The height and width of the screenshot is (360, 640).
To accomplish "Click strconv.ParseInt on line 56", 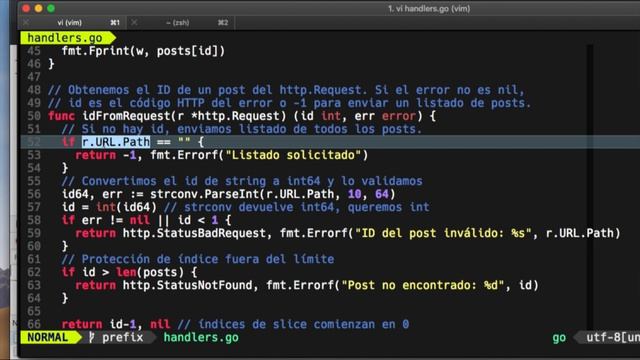I will pos(204,194).
